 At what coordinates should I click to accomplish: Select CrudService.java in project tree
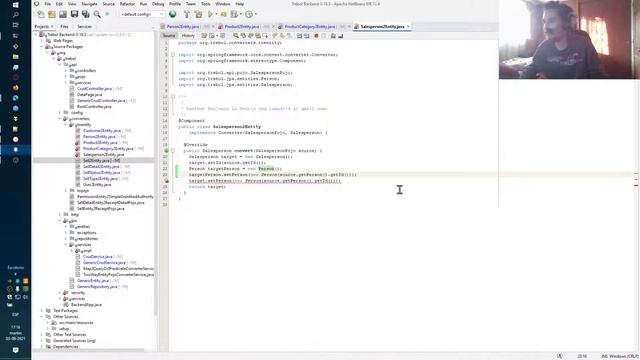[x=98, y=257]
